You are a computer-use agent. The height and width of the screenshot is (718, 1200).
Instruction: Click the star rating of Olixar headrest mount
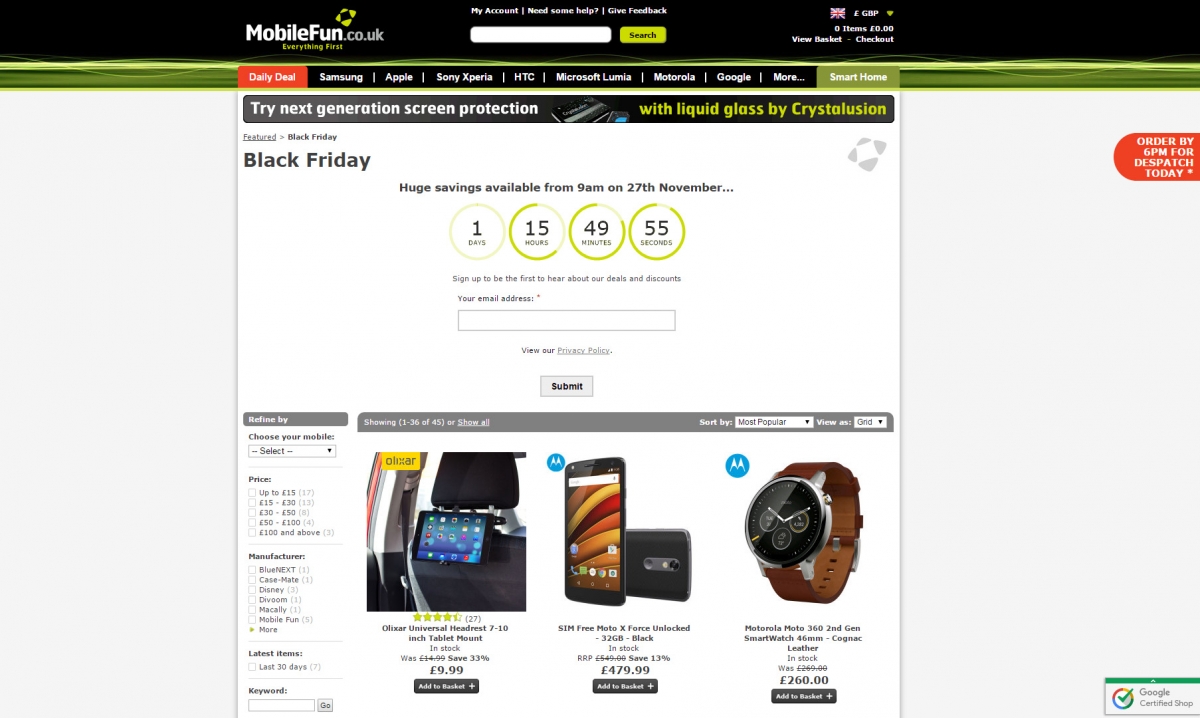pyautogui.click(x=436, y=618)
